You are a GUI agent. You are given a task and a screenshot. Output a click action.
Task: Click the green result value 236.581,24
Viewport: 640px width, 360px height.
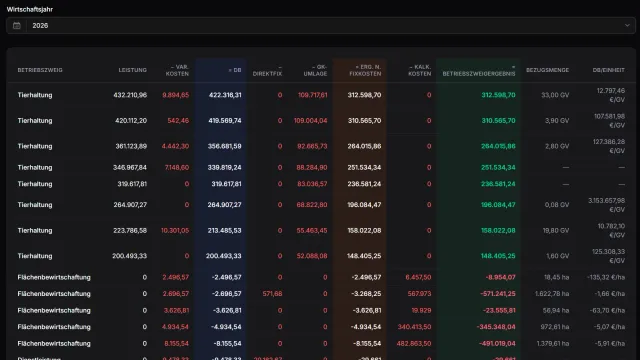pyautogui.click(x=498, y=184)
